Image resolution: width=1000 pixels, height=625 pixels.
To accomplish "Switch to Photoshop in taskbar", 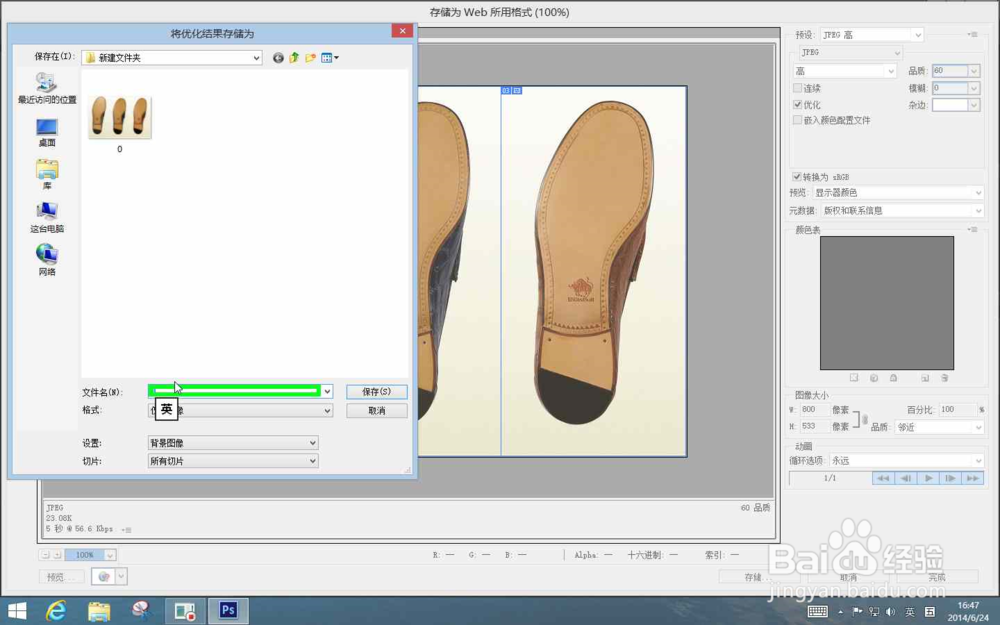I will 228,611.
